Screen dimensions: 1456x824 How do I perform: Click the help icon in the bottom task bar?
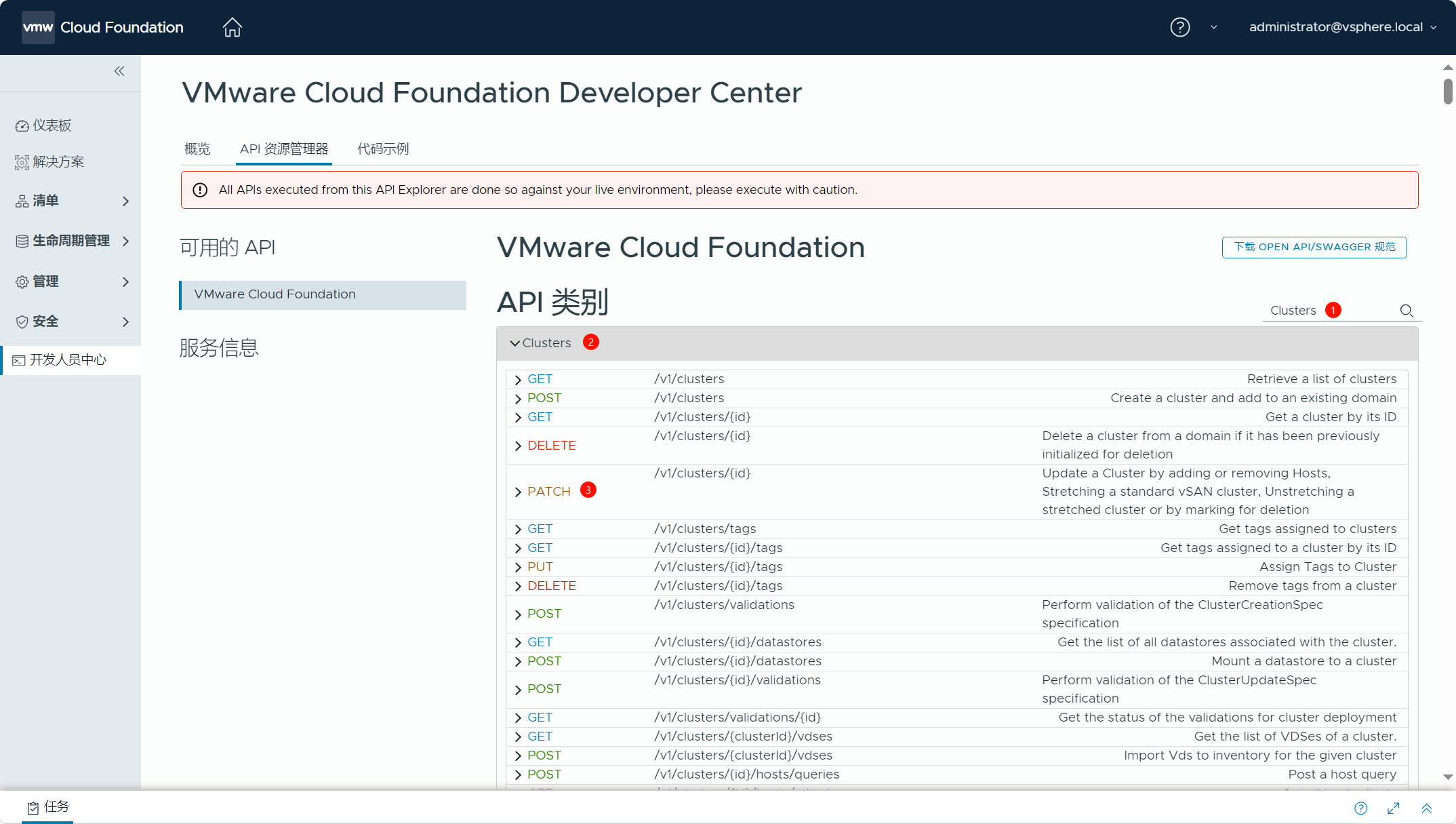[1360, 808]
